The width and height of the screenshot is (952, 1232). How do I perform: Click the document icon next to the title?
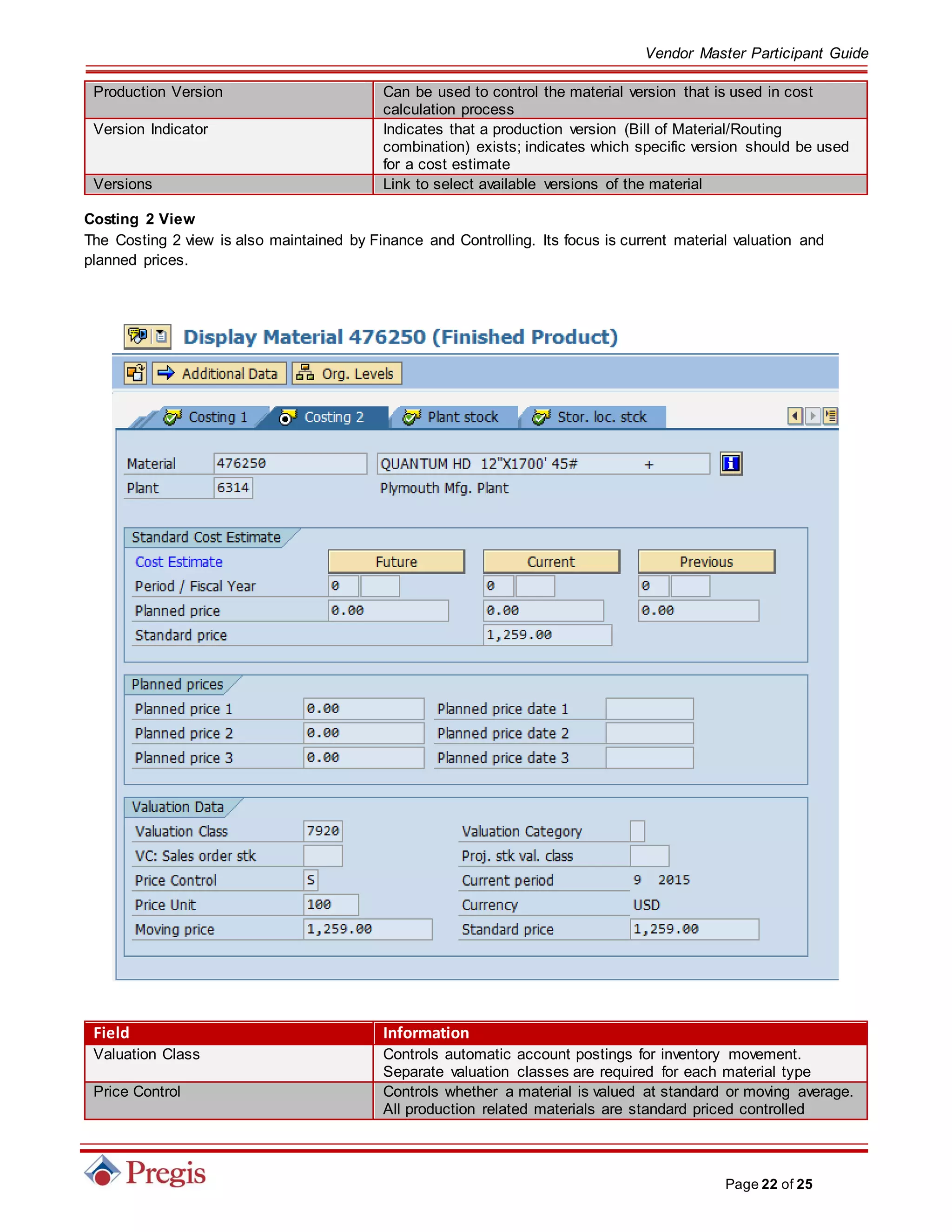[161, 336]
